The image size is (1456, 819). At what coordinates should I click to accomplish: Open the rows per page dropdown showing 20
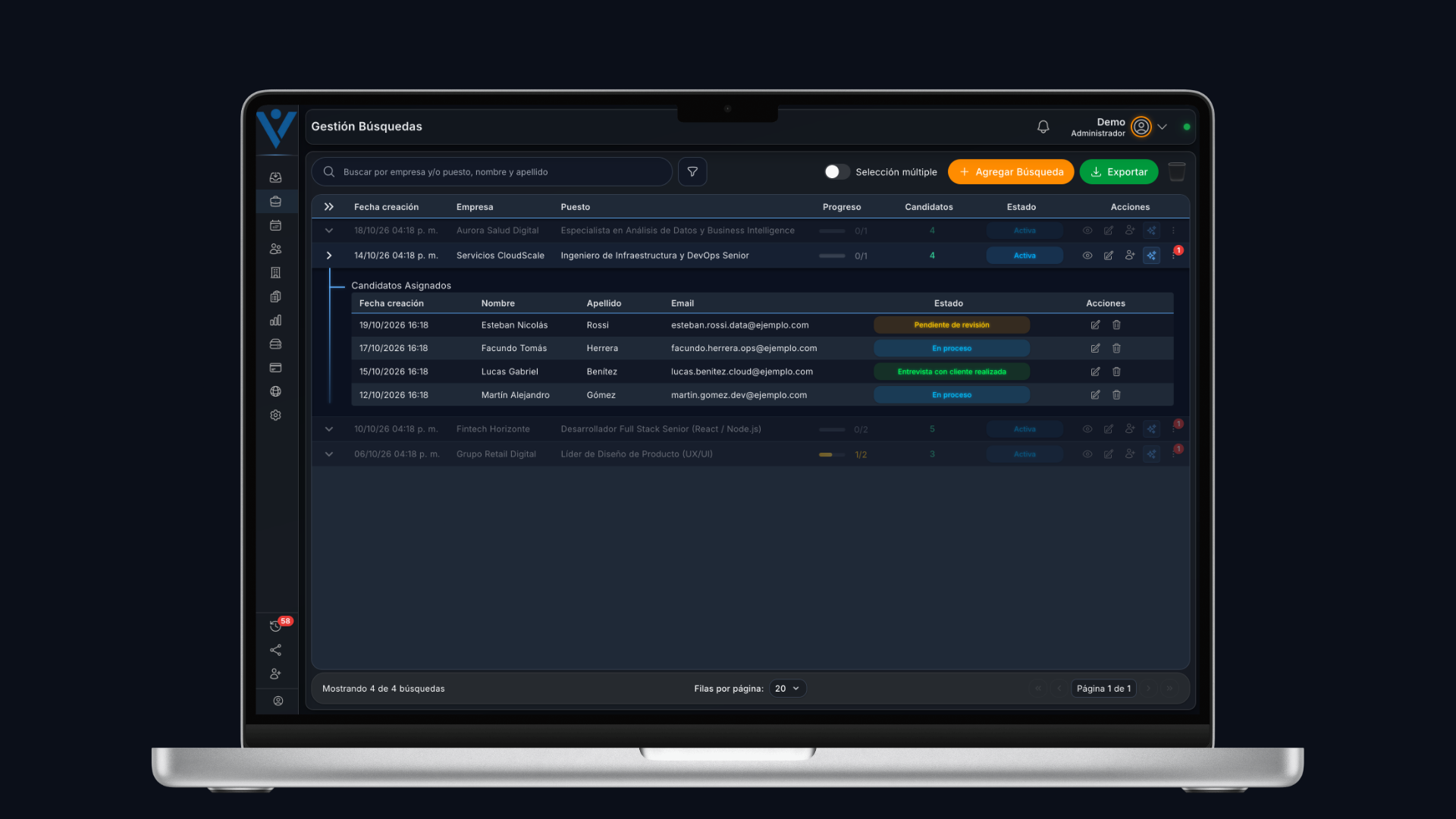tap(787, 689)
